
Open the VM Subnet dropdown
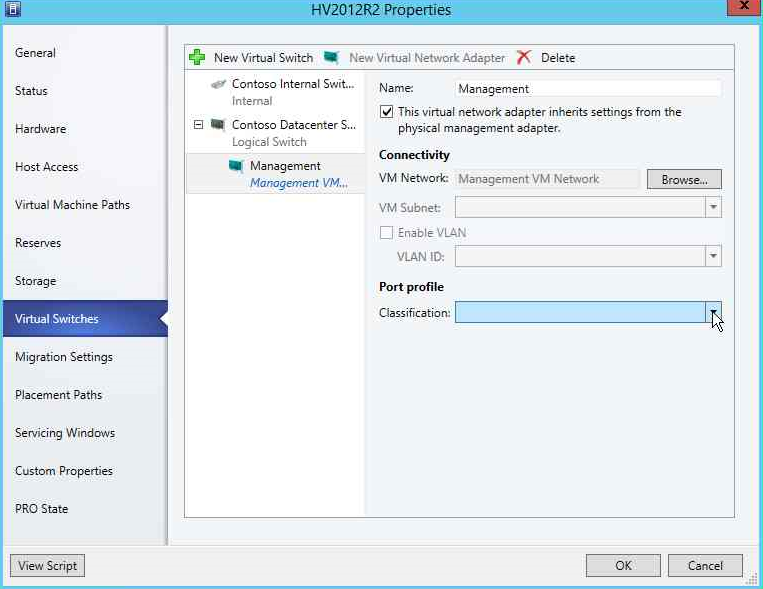[713, 207]
